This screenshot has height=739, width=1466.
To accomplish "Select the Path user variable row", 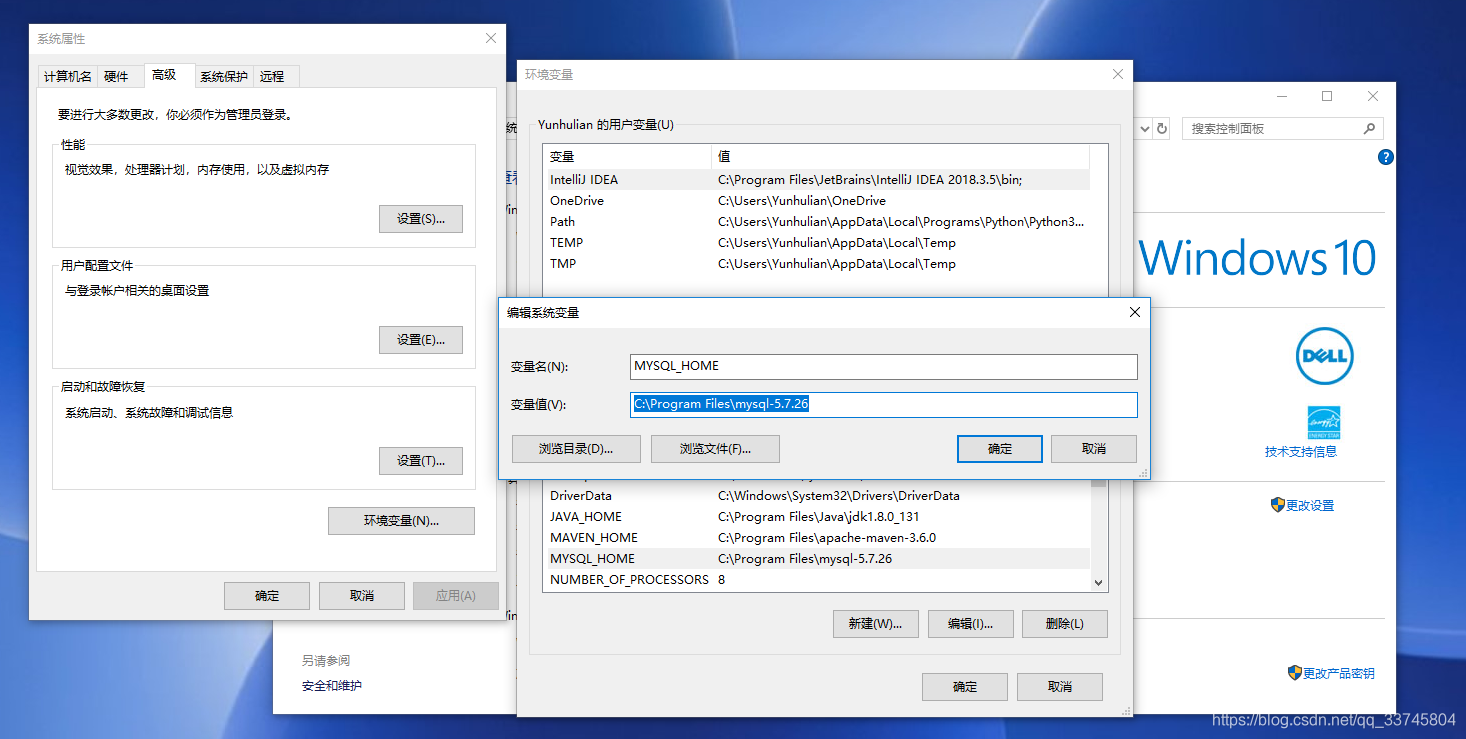I will tap(817, 222).
